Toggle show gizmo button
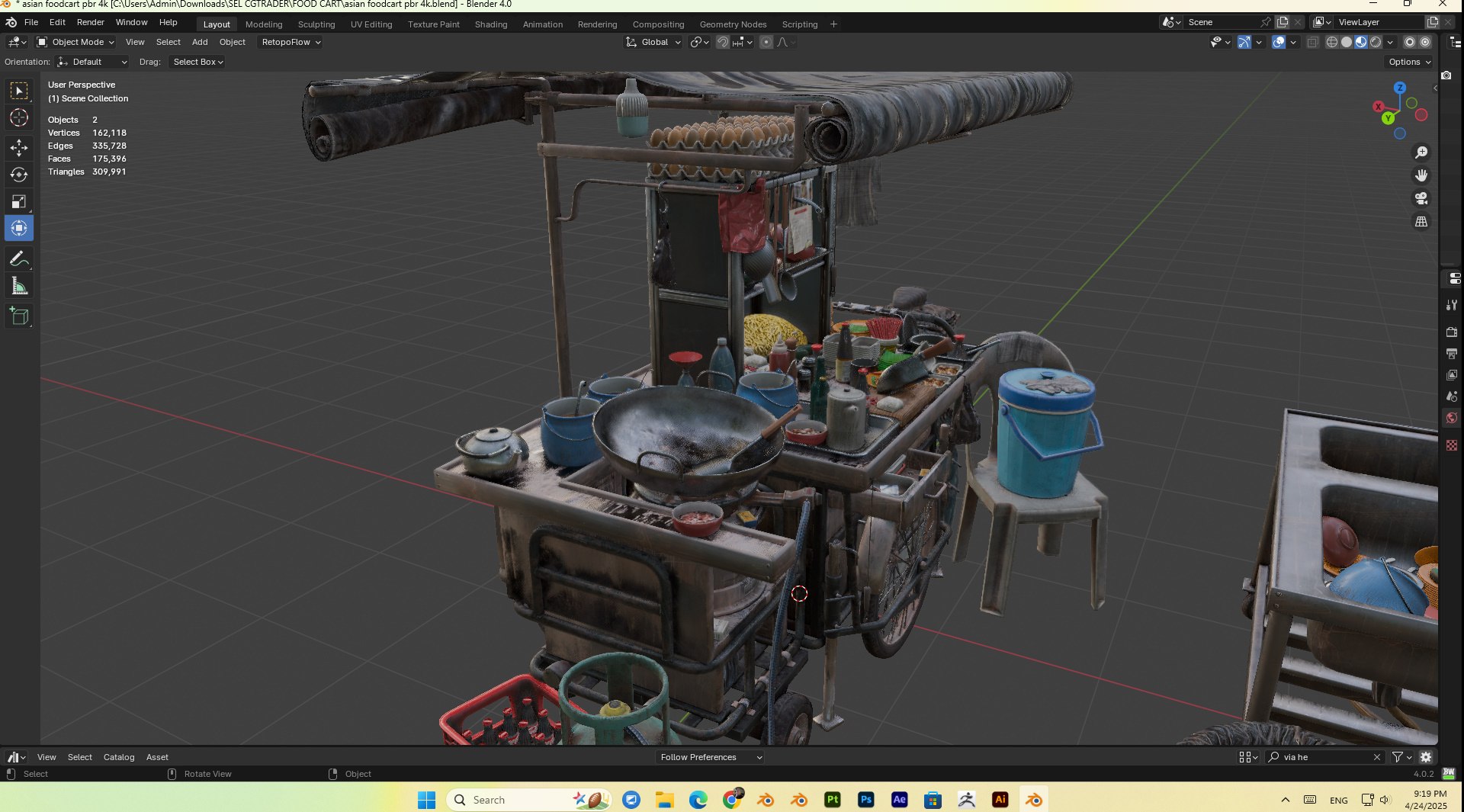The image size is (1464, 812). pos(1244,42)
